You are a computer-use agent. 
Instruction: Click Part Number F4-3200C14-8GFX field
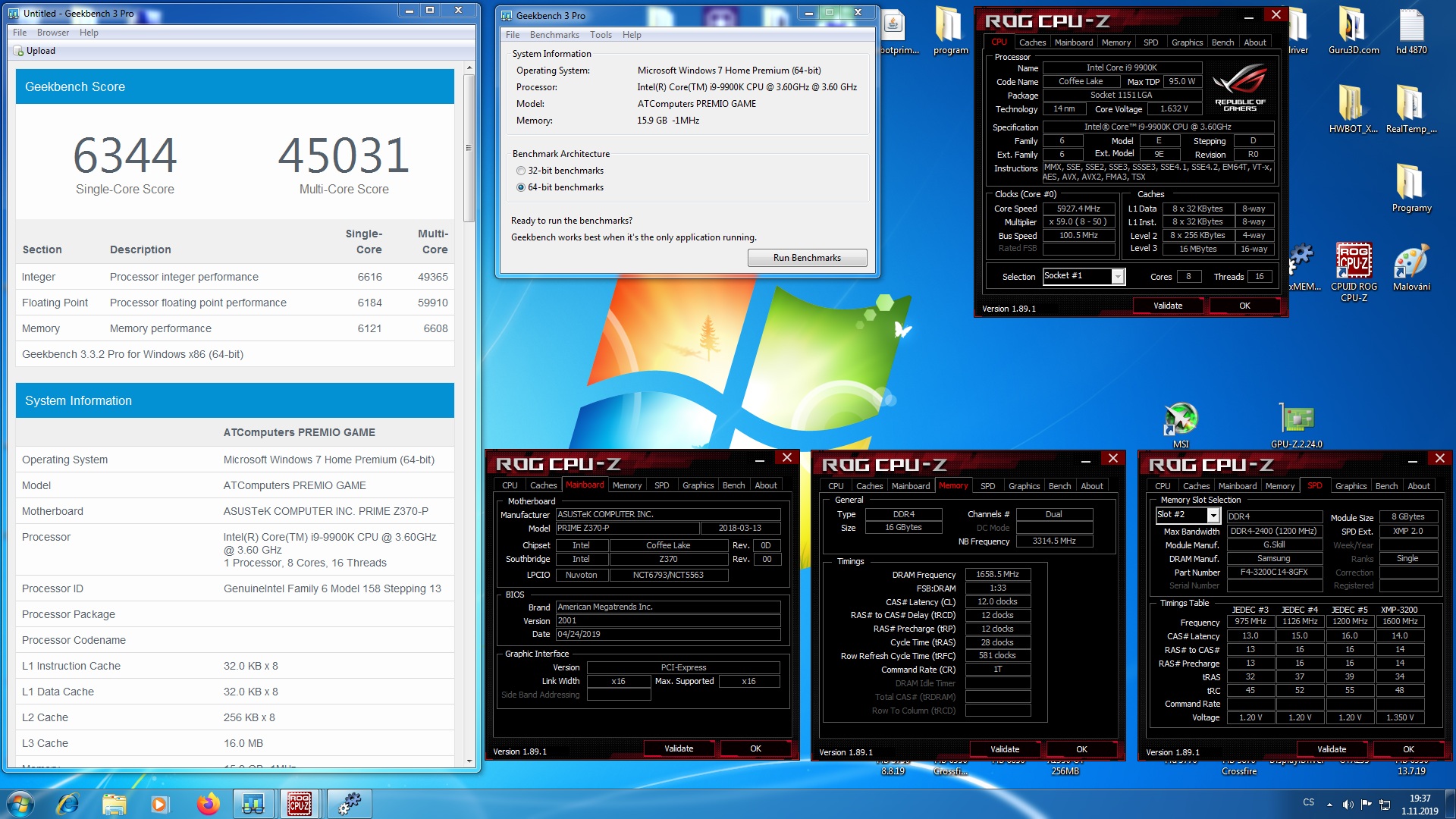(1273, 573)
